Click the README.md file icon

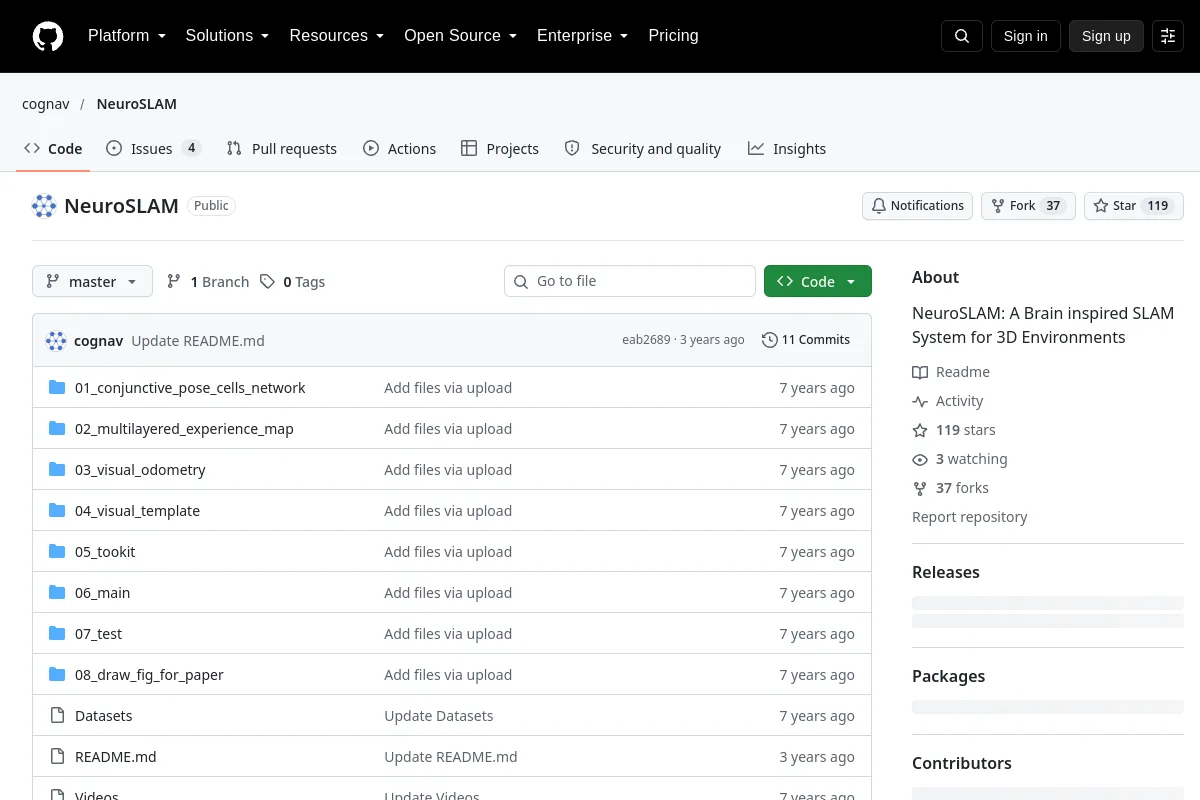click(x=57, y=756)
